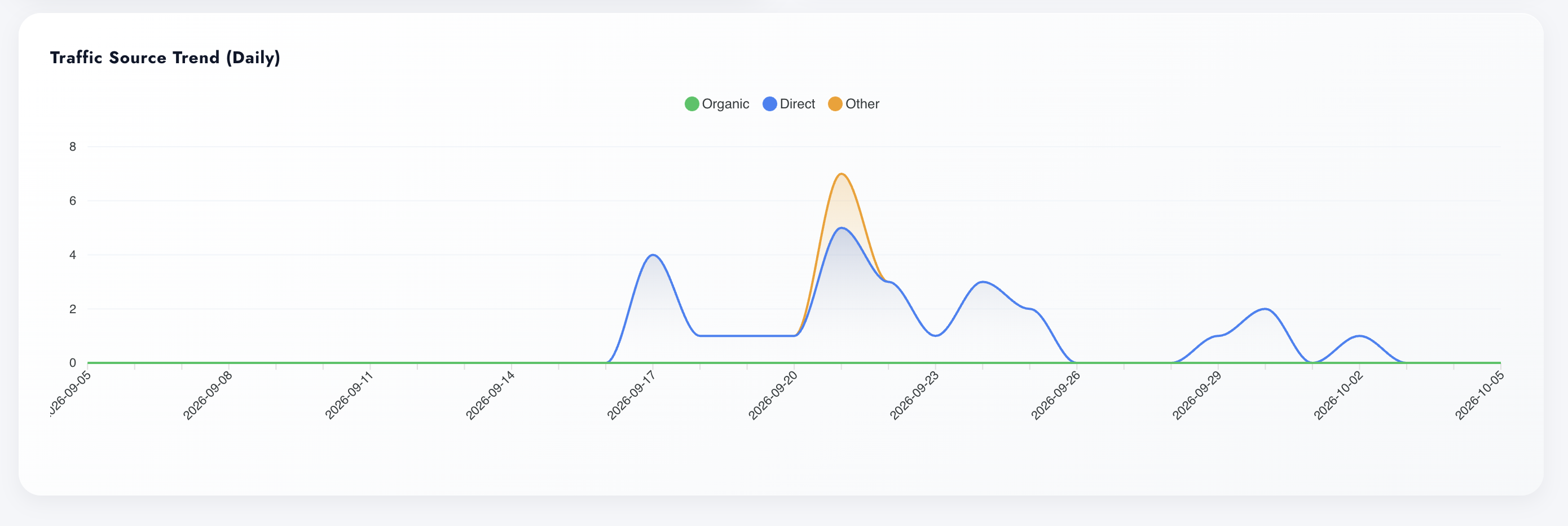Select the 2026-09-26 axis label

(1055, 395)
